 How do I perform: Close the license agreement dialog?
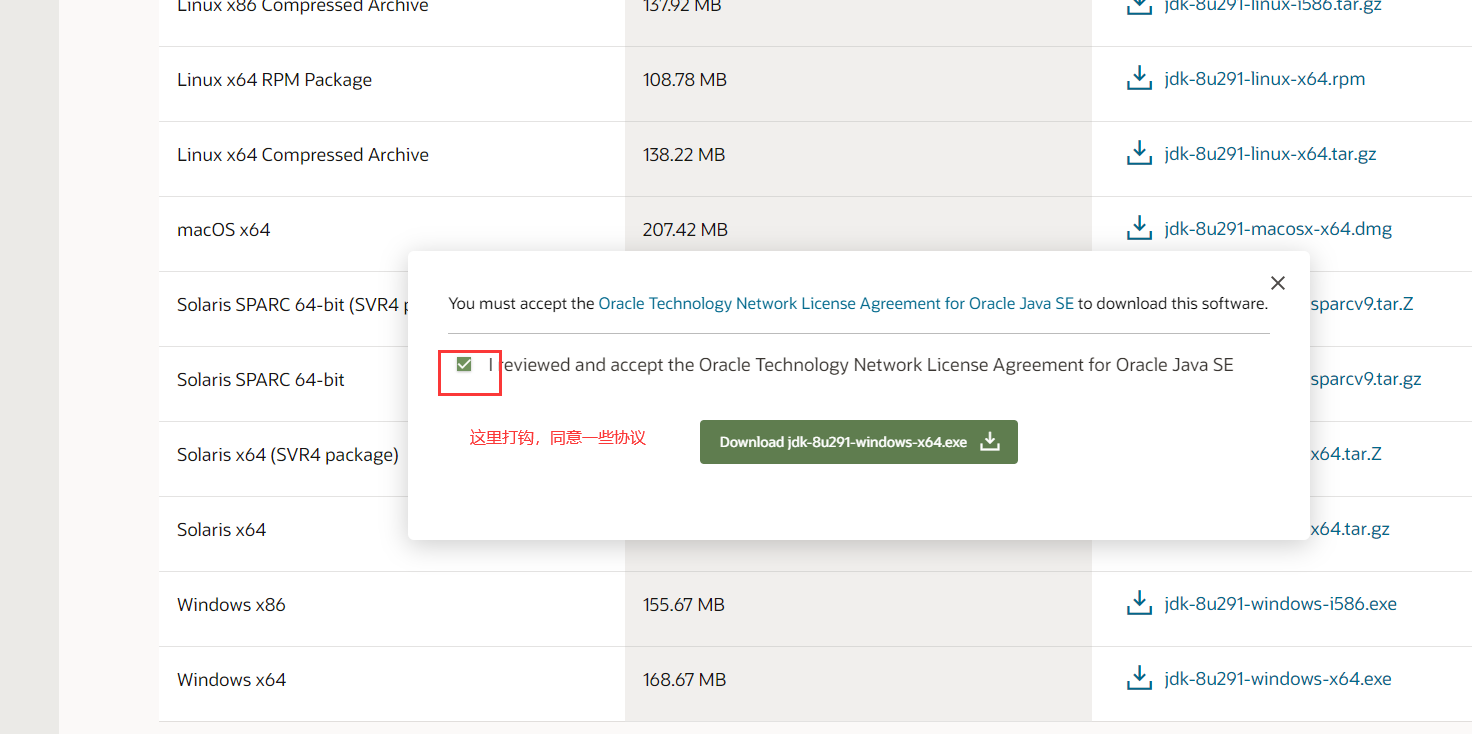pyautogui.click(x=1277, y=283)
